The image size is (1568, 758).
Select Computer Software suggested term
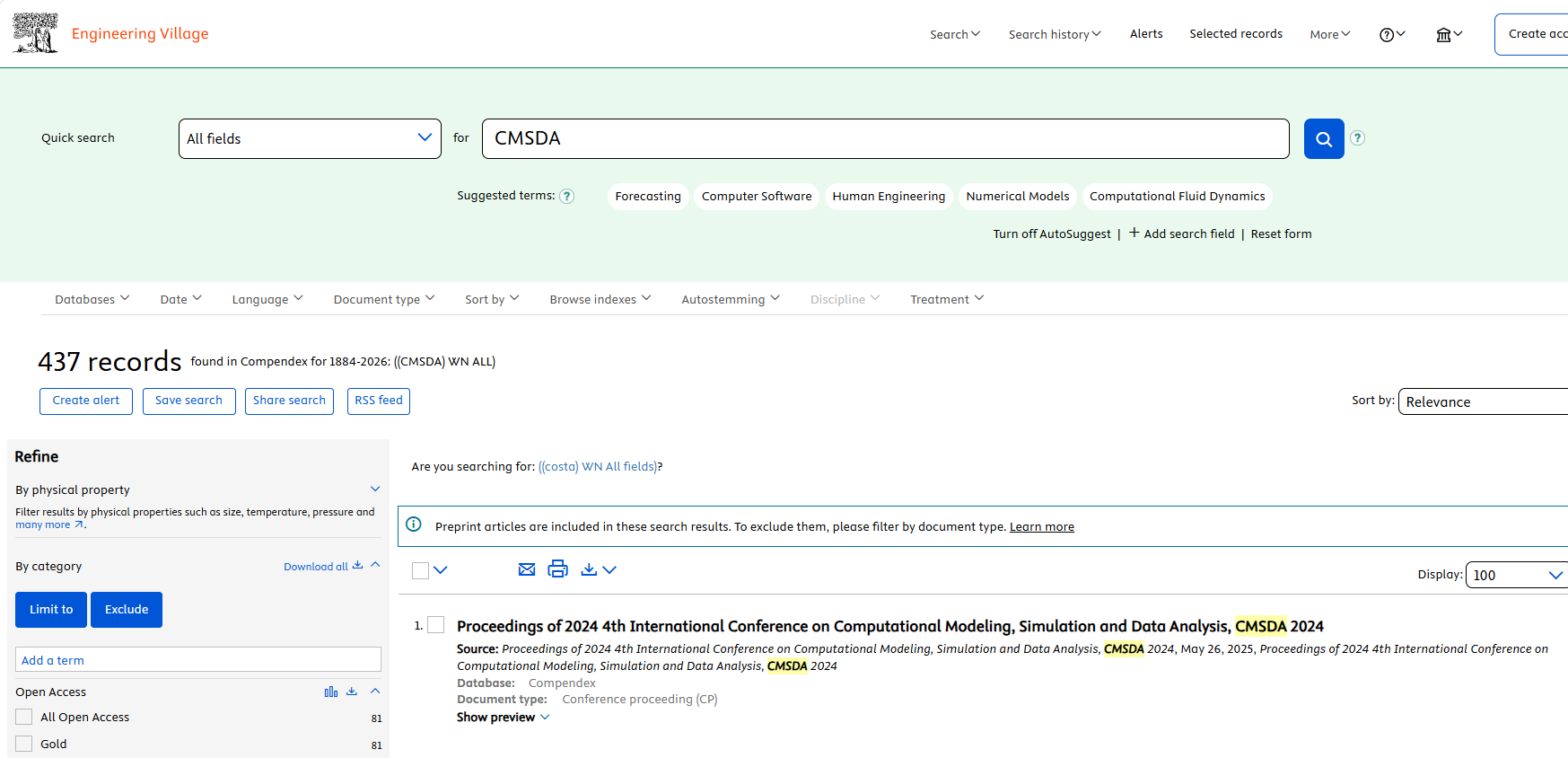757,196
